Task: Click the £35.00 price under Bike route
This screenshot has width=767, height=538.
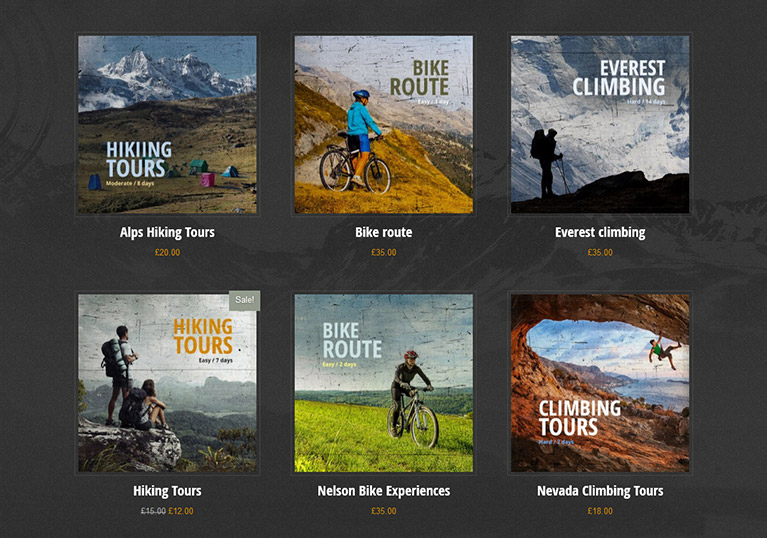Action: tap(384, 252)
